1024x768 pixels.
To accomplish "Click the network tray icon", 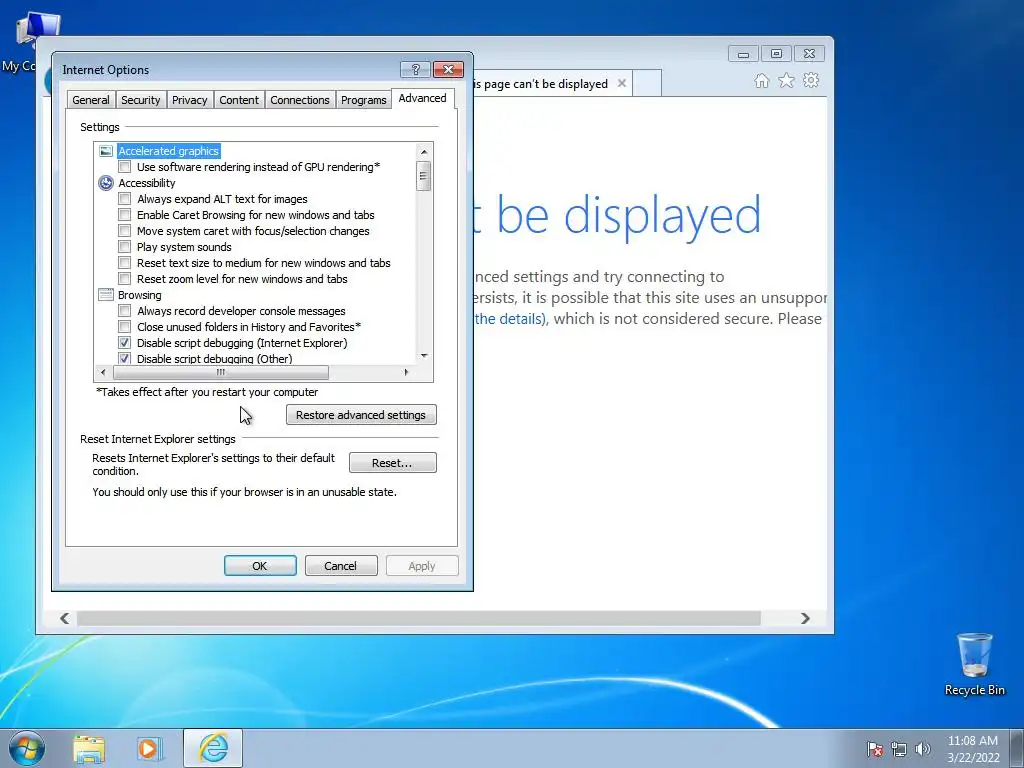I will [899, 749].
